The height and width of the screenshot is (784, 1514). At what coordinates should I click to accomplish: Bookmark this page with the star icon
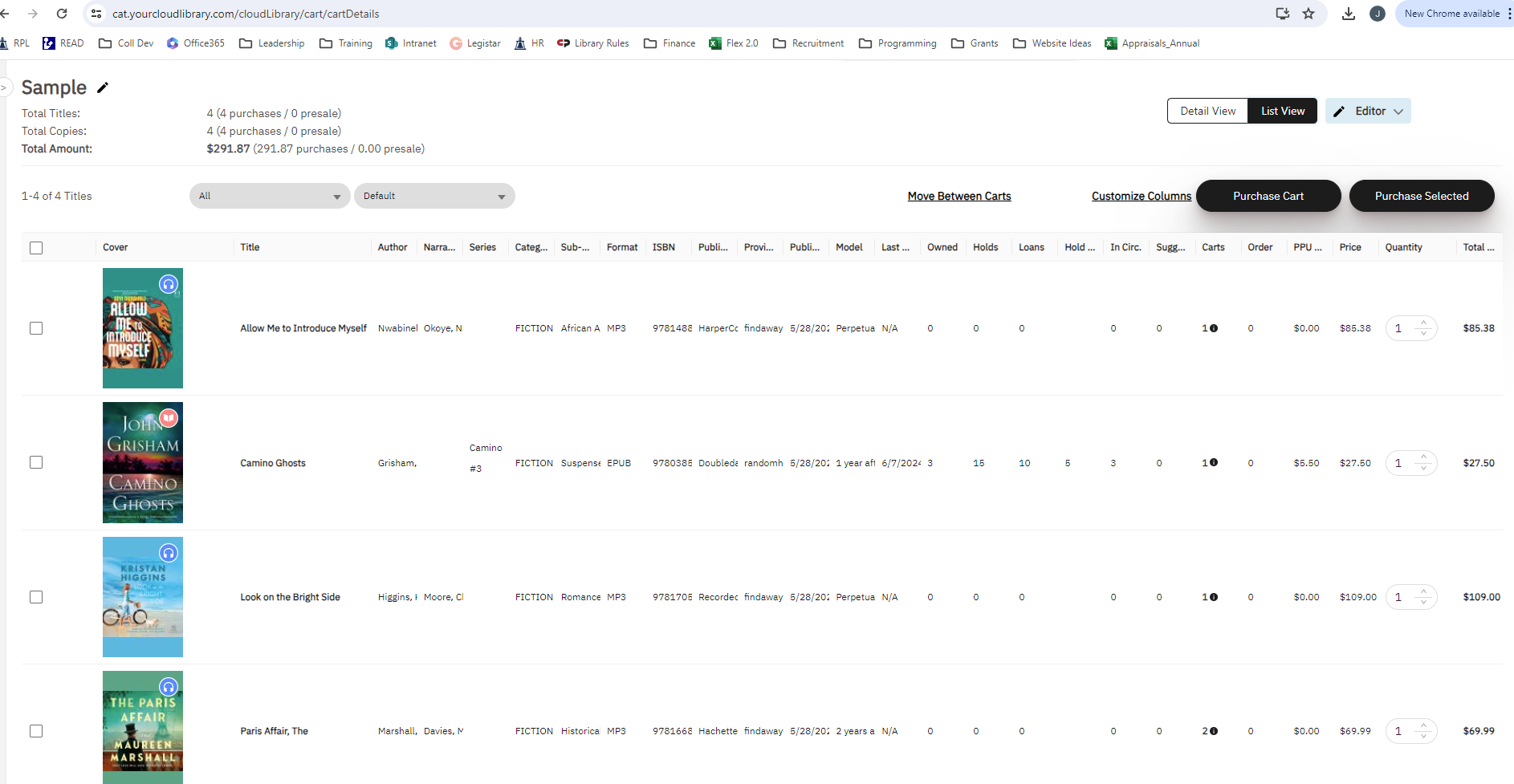1308,14
